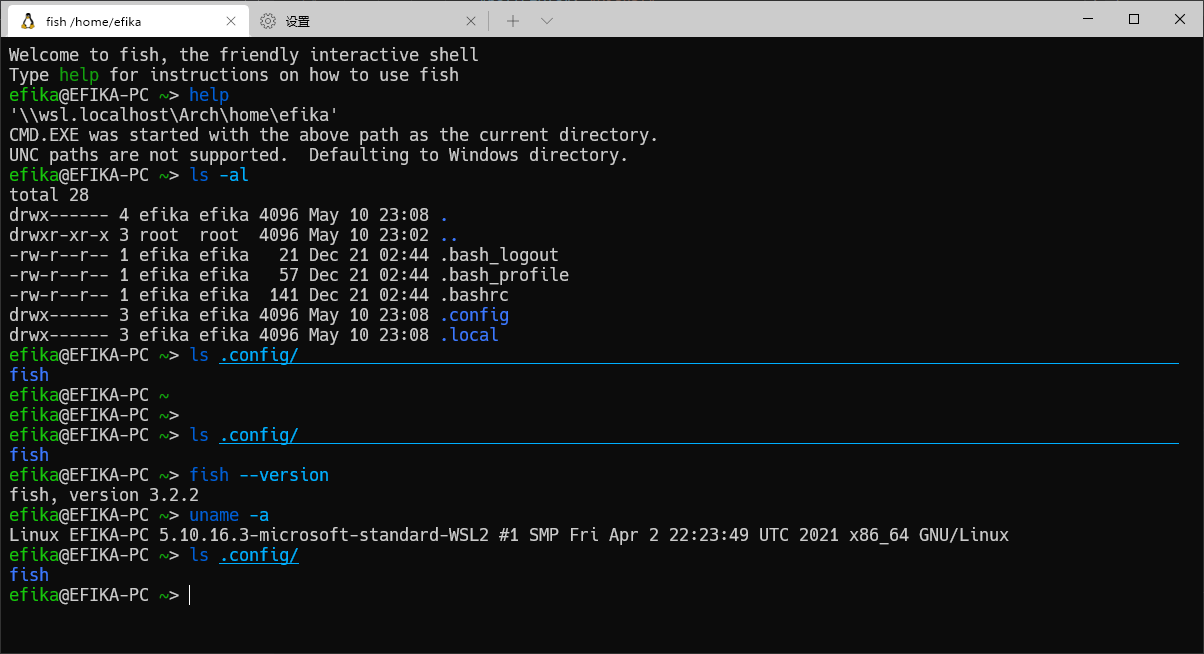Click the 'total 28' output line
Image resolution: width=1204 pixels, height=654 pixels.
[49, 195]
